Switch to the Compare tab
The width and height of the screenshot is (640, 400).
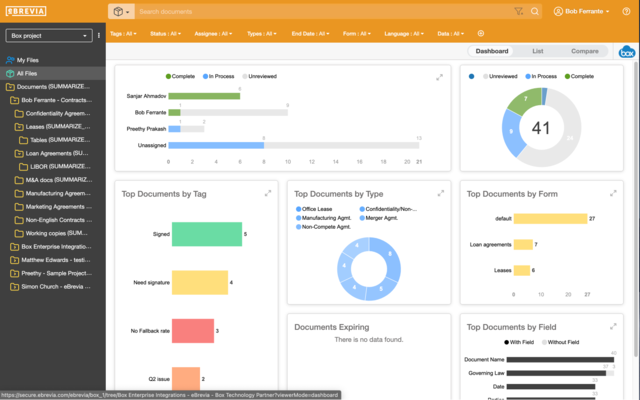click(x=584, y=51)
